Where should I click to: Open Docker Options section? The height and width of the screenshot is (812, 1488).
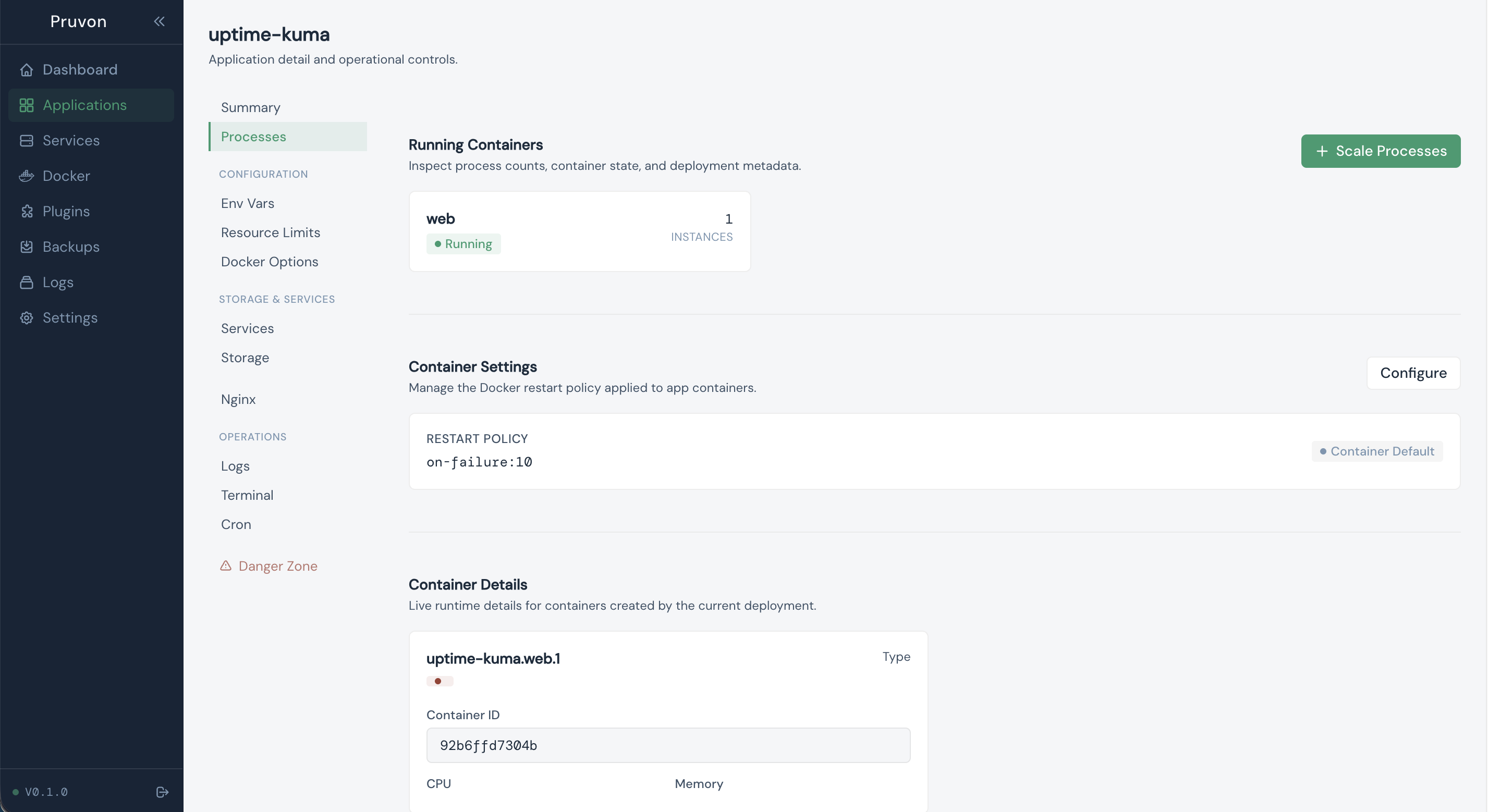point(288,262)
